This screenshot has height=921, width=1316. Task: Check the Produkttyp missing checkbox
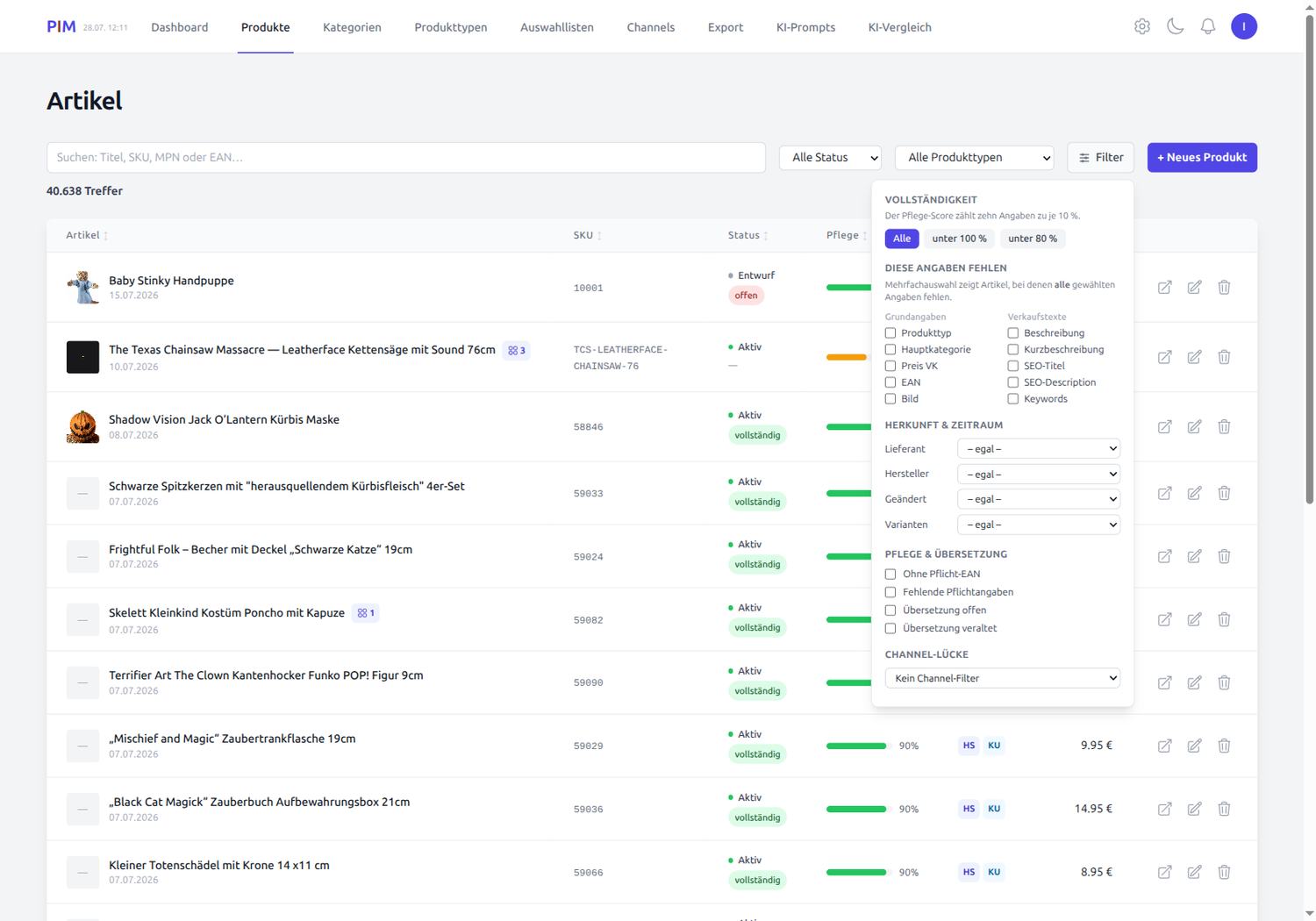tap(890, 333)
